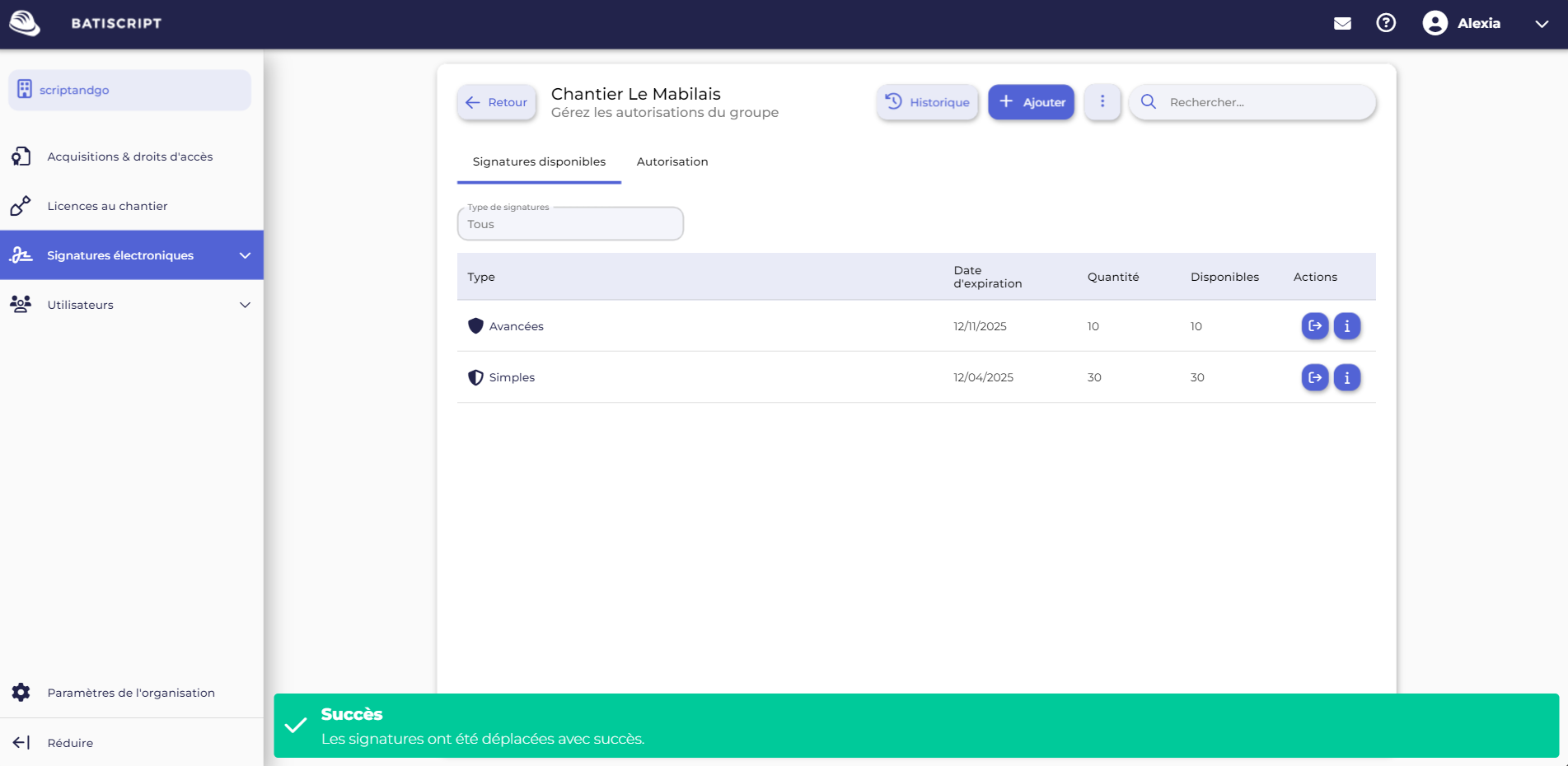Click the Réduire collapse arrow icon
1568x766 pixels.
[21, 743]
